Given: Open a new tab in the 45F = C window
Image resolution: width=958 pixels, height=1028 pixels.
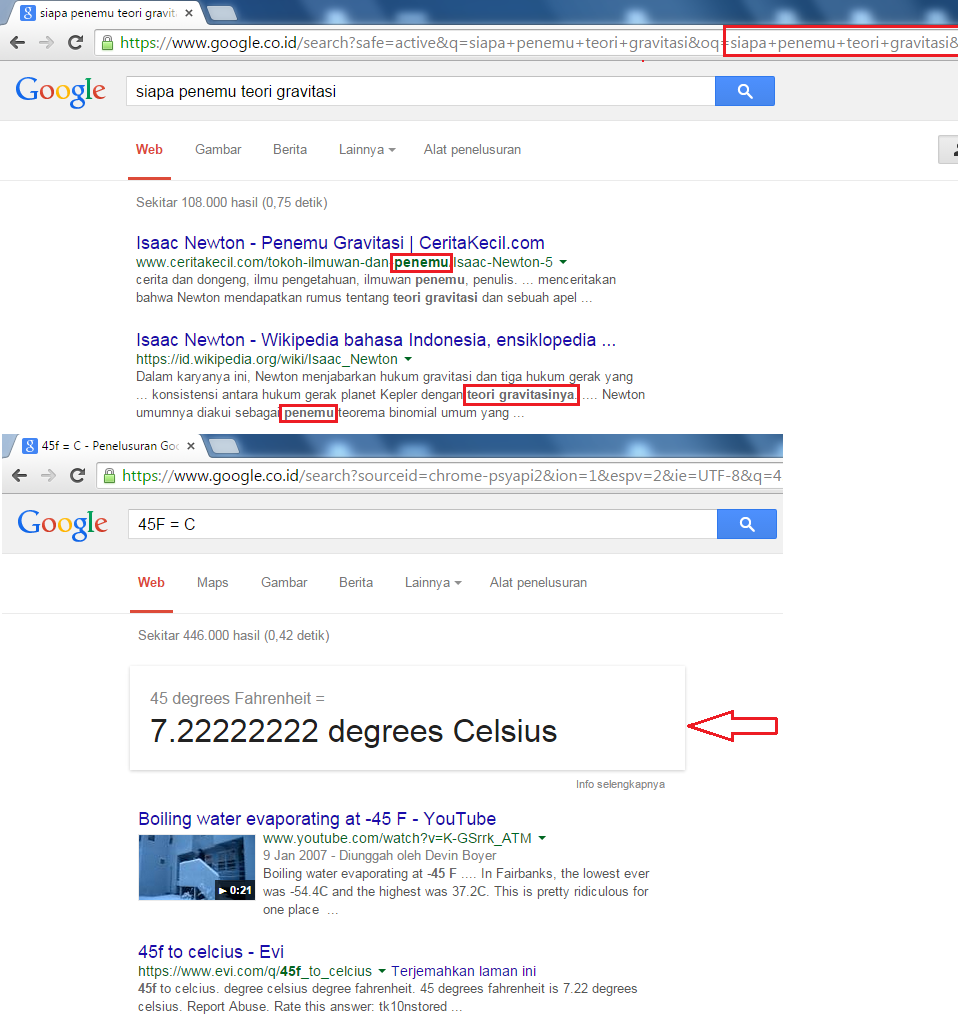Looking at the screenshot, I should click(x=224, y=446).
